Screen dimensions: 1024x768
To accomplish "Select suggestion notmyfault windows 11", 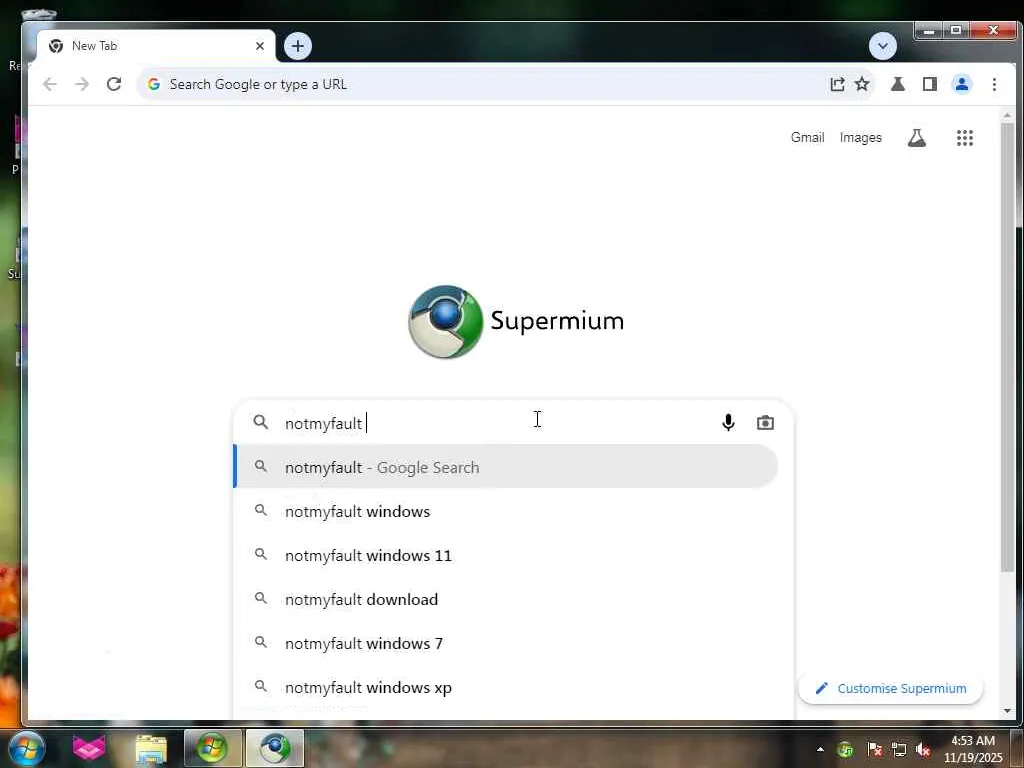I will point(505,555).
